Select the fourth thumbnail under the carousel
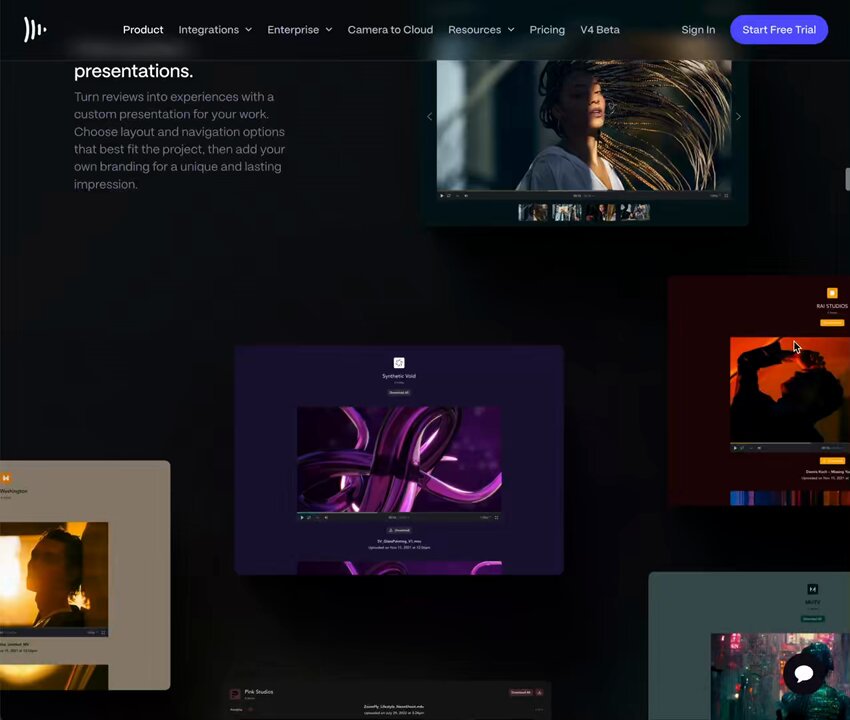Image resolution: width=850 pixels, height=720 pixels. coord(635,212)
